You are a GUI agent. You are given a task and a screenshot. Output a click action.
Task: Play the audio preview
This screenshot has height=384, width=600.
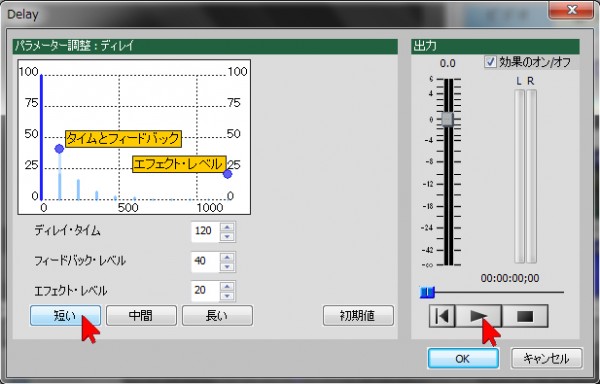478,316
